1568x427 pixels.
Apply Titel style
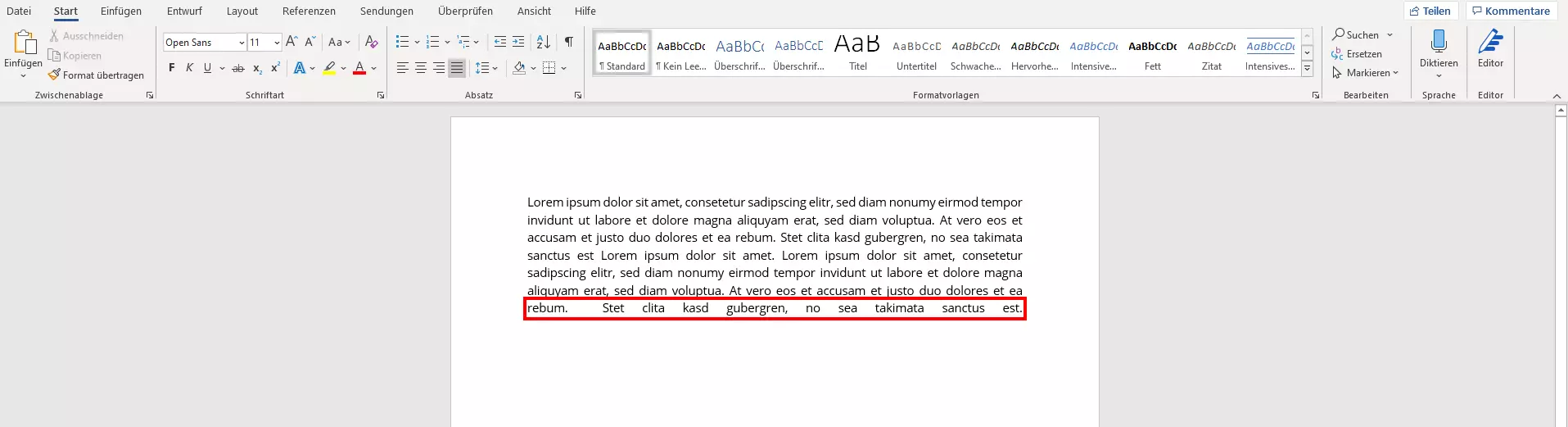point(858,53)
